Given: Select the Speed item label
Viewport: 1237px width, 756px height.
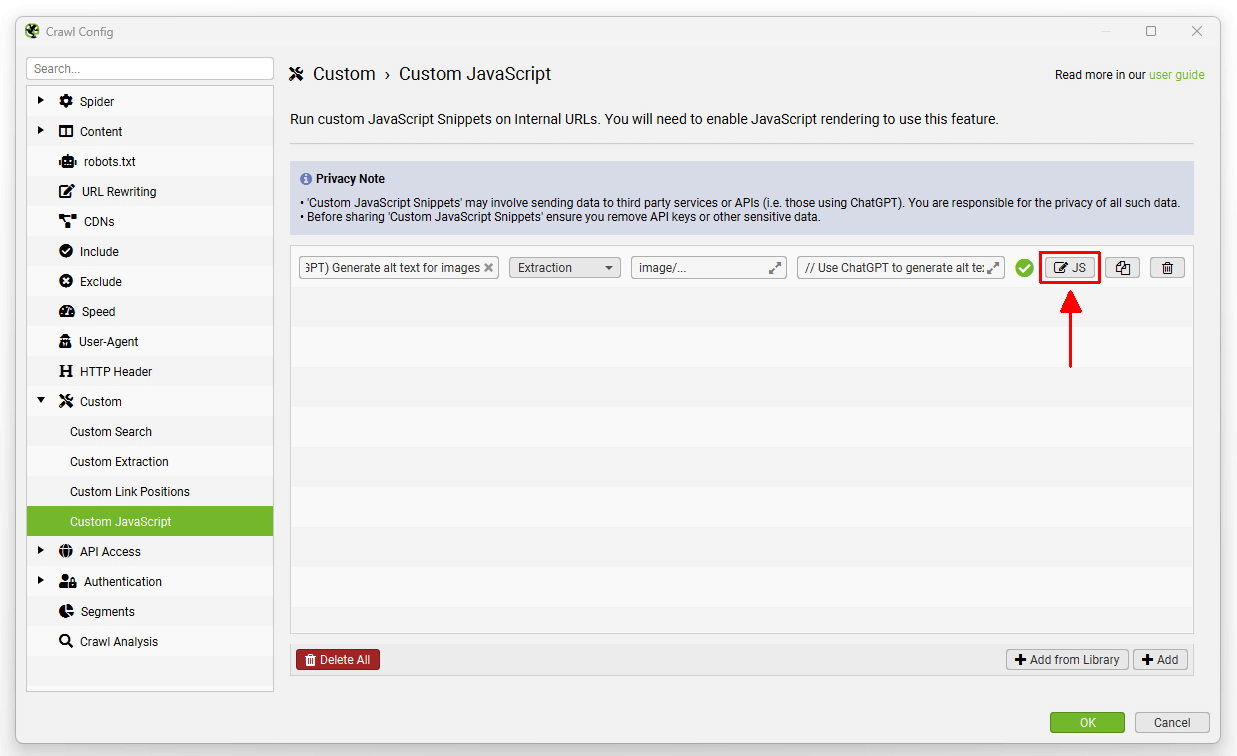Looking at the screenshot, I should tap(99, 312).
